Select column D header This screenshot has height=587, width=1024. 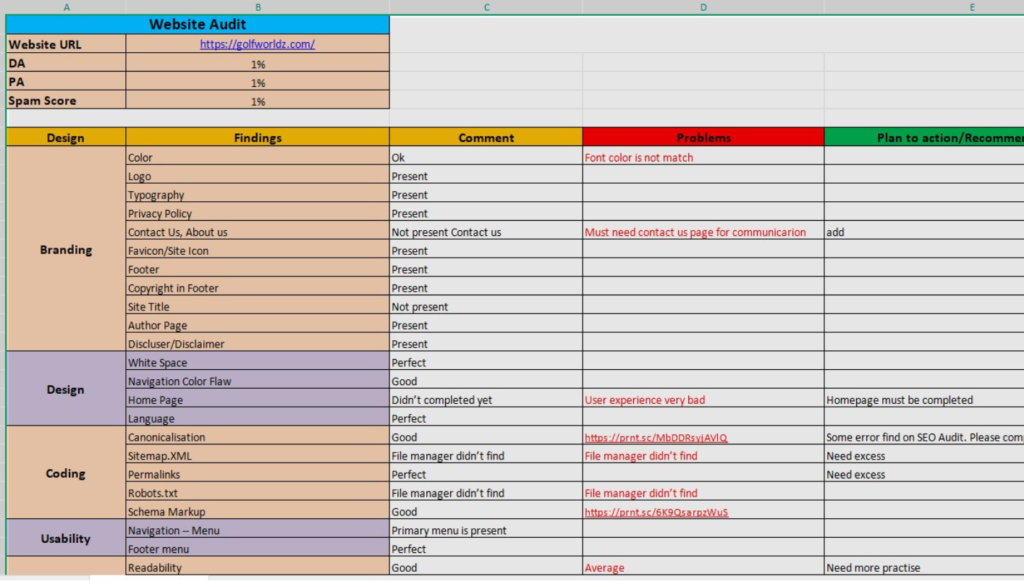click(703, 7)
